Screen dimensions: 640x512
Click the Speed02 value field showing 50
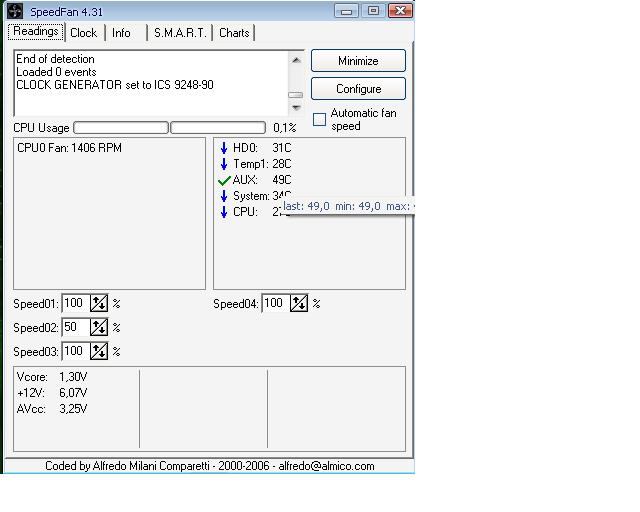click(x=76, y=327)
